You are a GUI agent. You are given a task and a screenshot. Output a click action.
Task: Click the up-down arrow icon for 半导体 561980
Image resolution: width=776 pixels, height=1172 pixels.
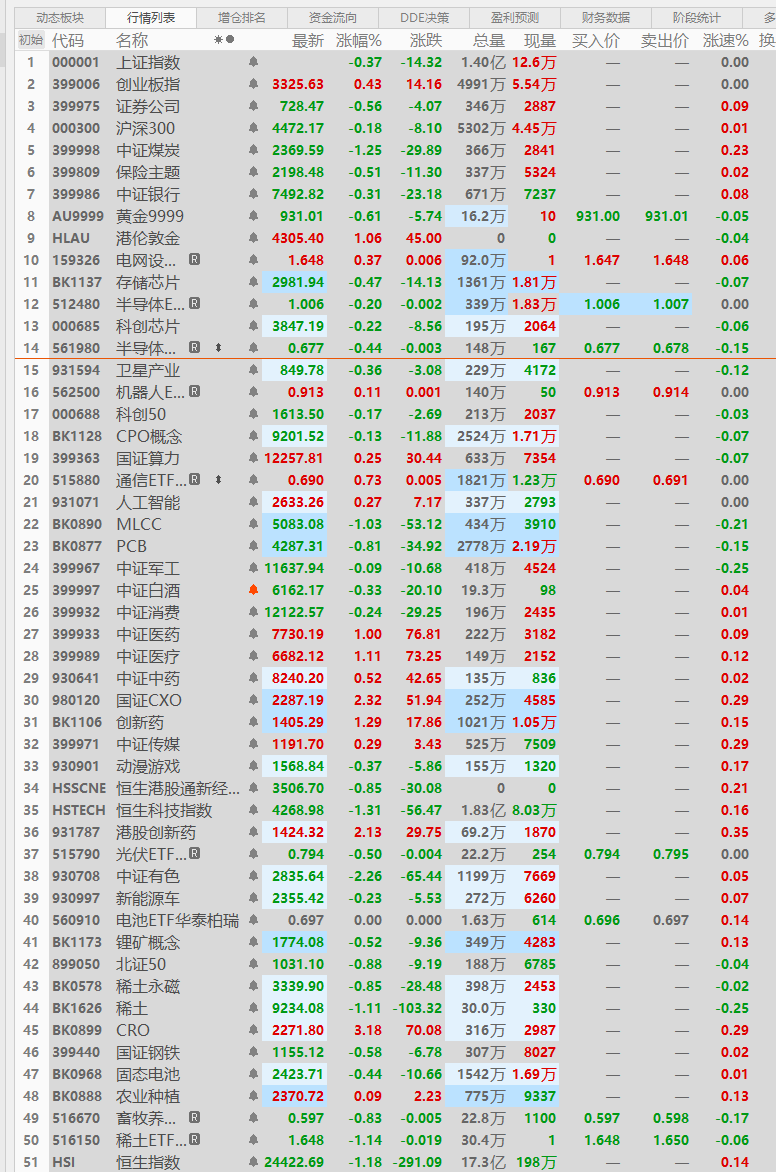[x=218, y=348]
